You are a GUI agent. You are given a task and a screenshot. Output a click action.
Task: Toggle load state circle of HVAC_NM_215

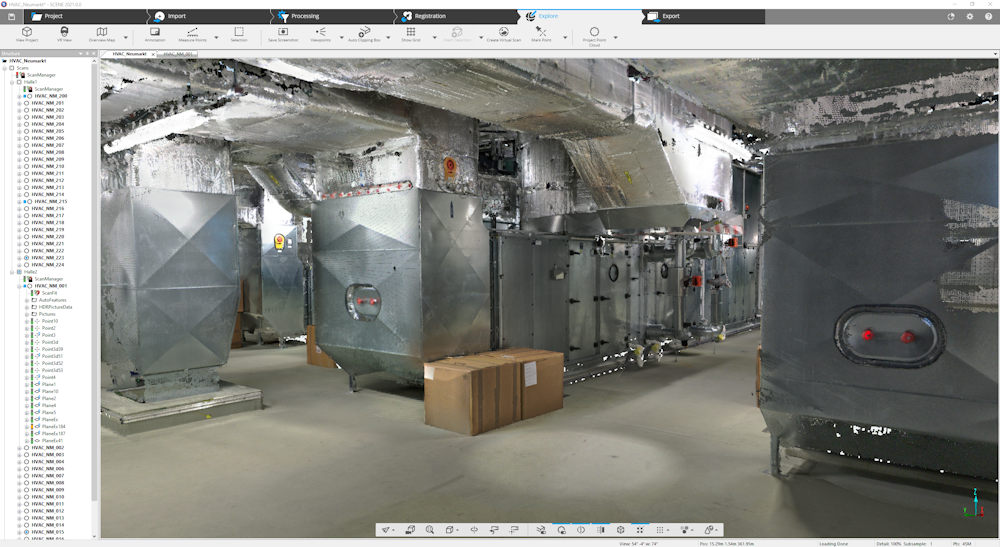[29, 201]
